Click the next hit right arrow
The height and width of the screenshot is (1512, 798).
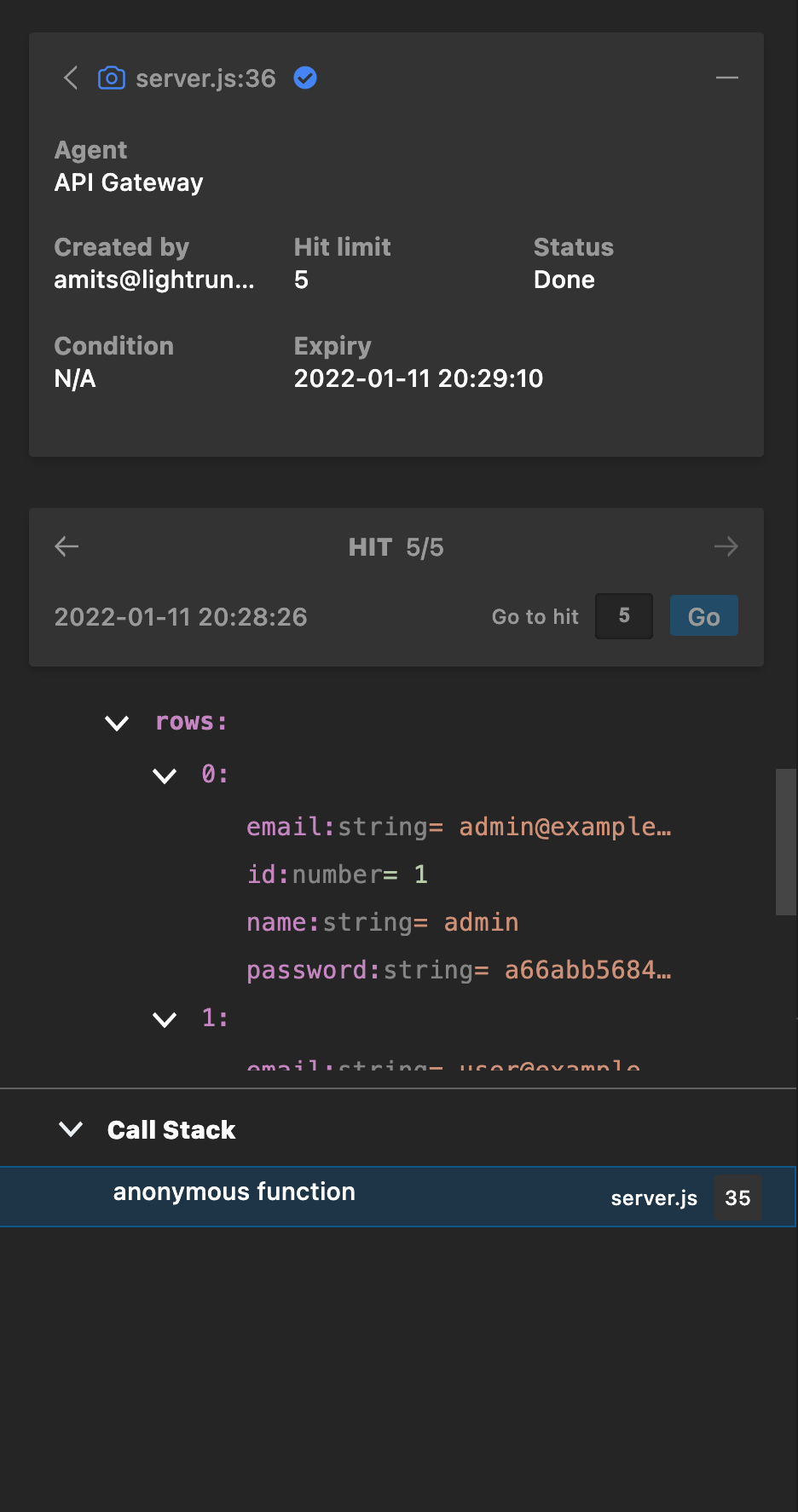[726, 546]
